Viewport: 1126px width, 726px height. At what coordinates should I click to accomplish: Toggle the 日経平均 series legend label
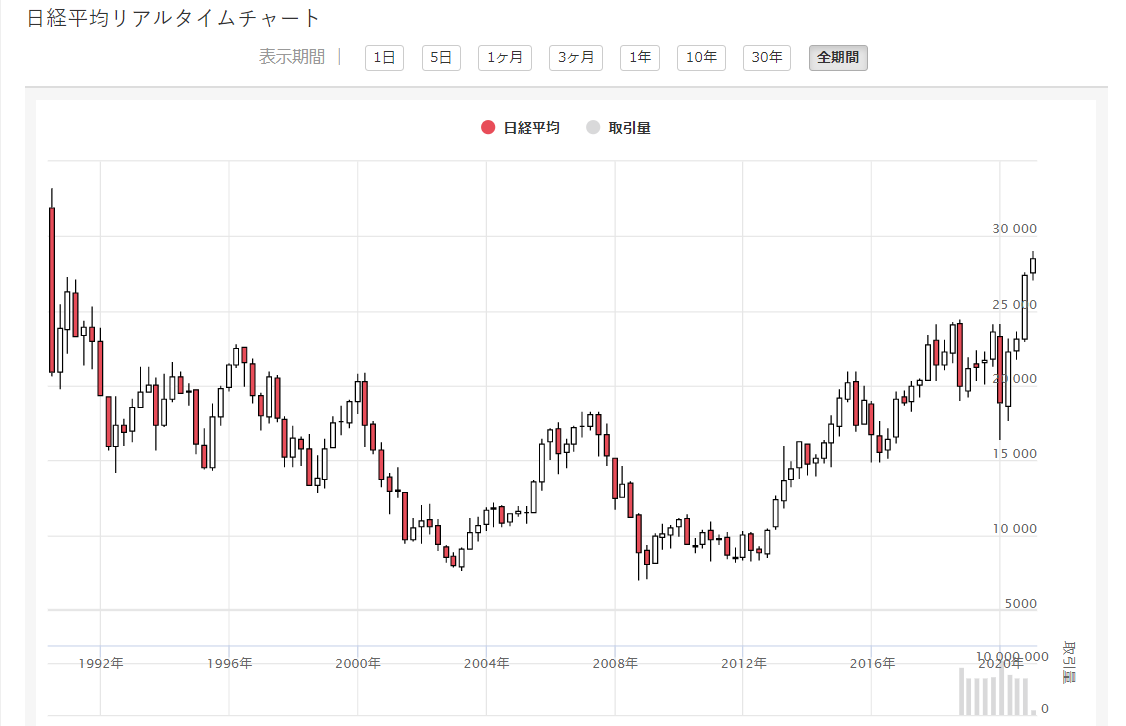point(531,127)
